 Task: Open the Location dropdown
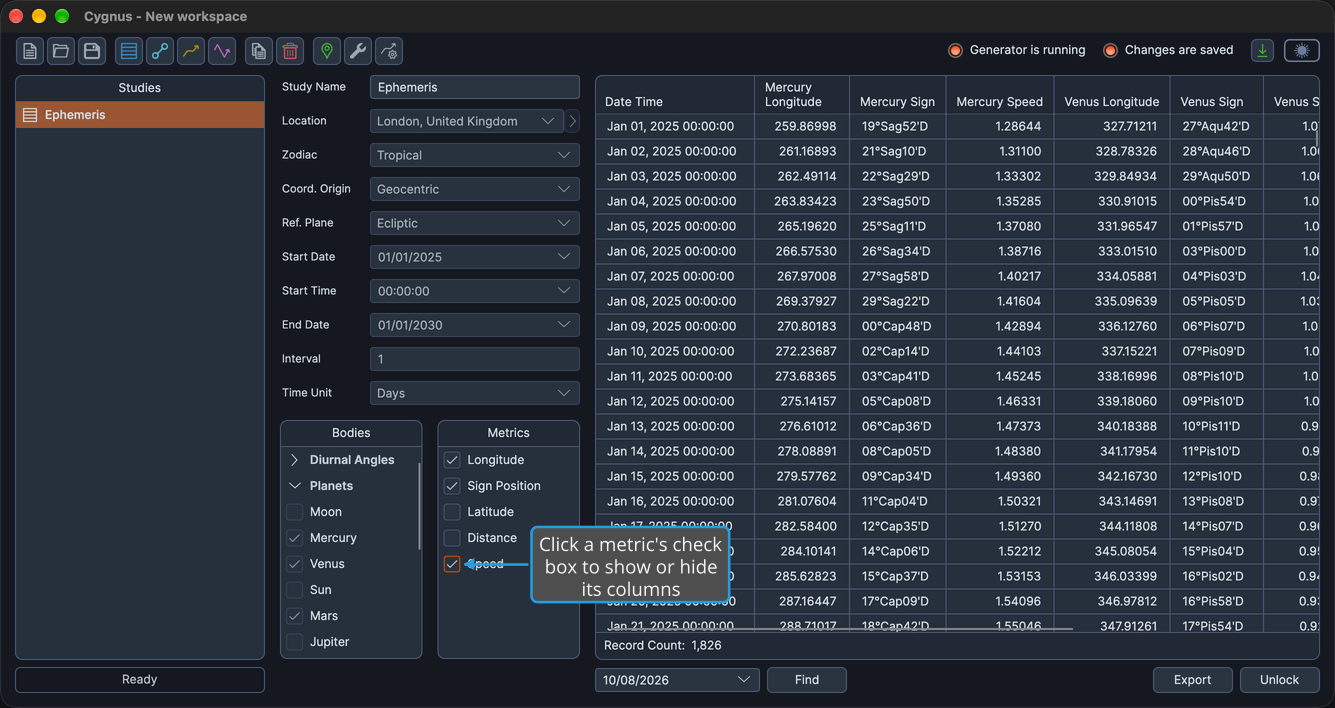click(x=467, y=121)
